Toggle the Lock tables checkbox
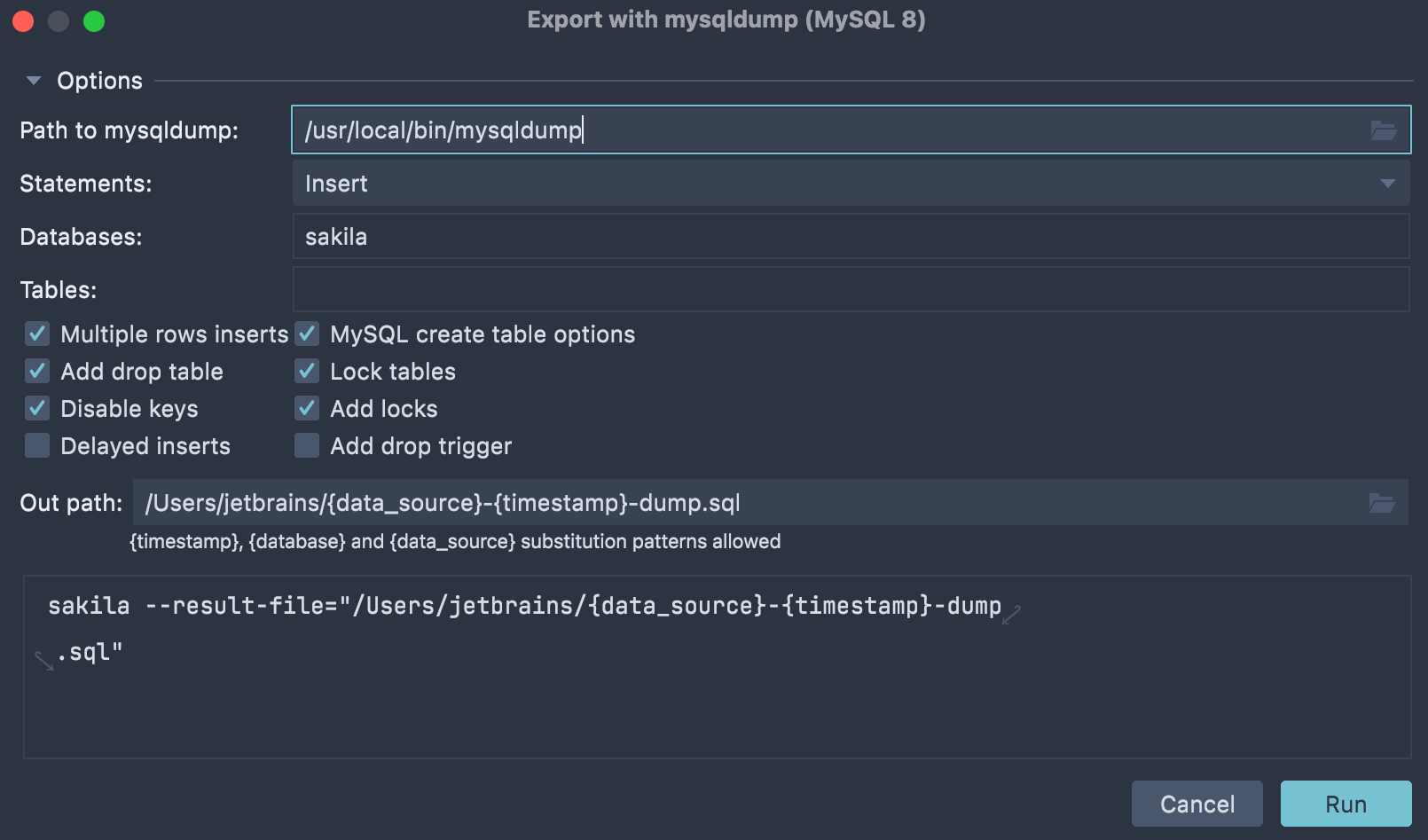The width and height of the screenshot is (1428, 840). tap(307, 372)
